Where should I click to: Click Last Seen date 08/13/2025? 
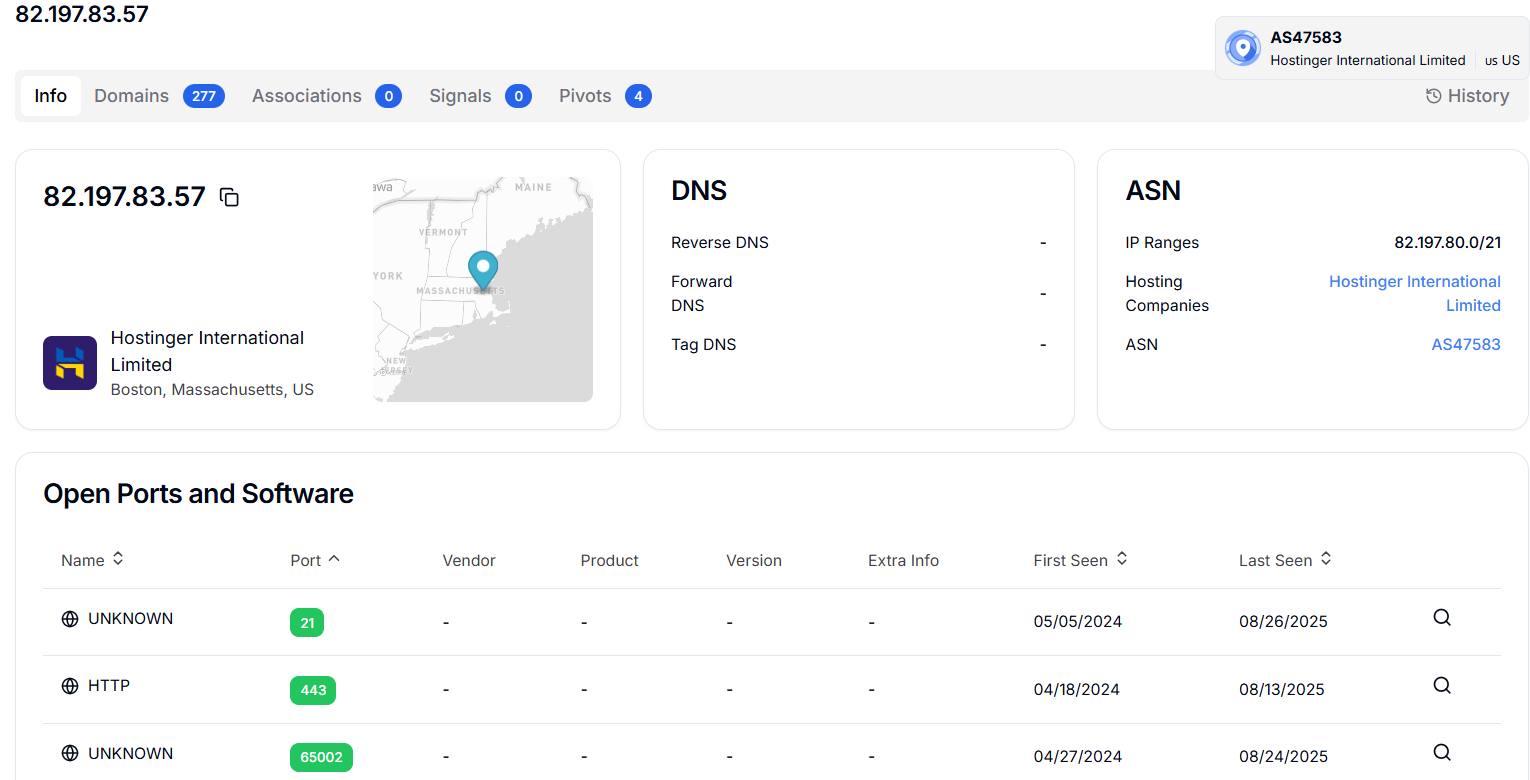pos(1282,690)
